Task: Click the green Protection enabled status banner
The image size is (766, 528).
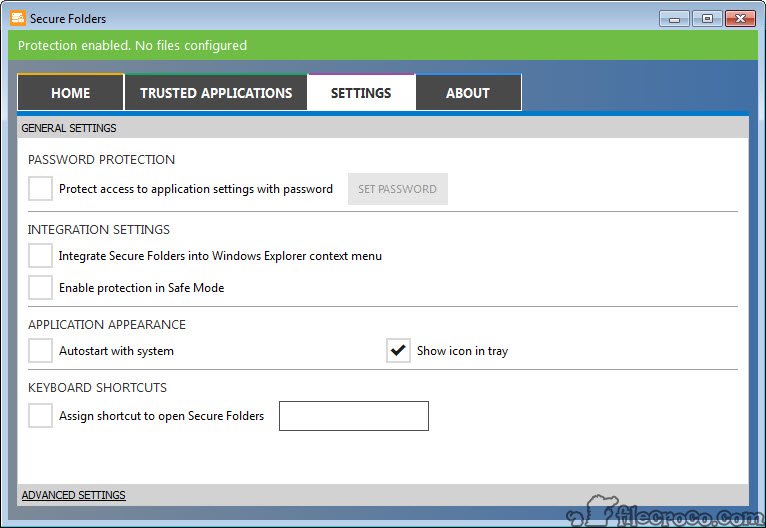Action: click(x=383, y=45)
